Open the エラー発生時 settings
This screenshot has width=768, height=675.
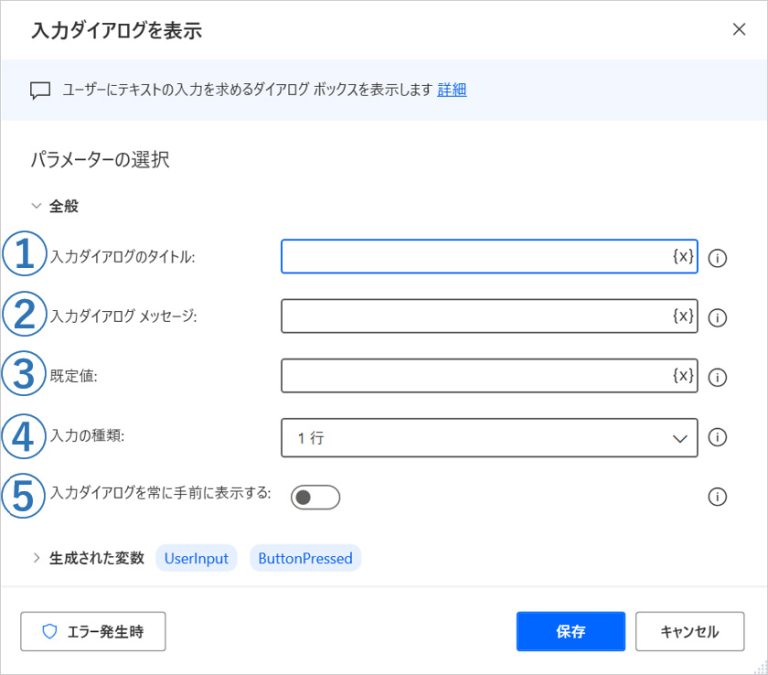[93, 632]
